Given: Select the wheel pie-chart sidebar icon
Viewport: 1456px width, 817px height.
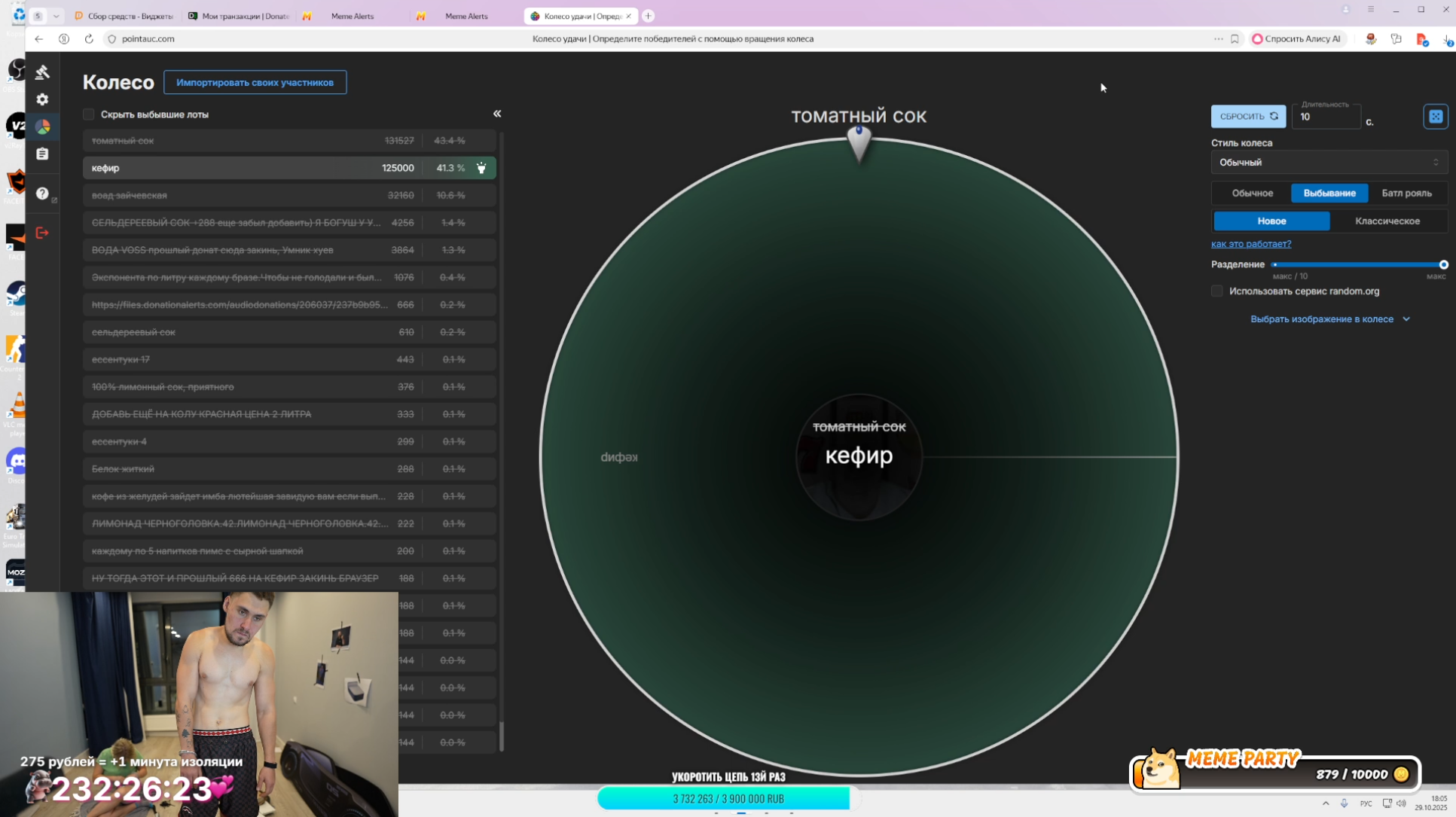Looking at the screenshot, I should point(42,127).
